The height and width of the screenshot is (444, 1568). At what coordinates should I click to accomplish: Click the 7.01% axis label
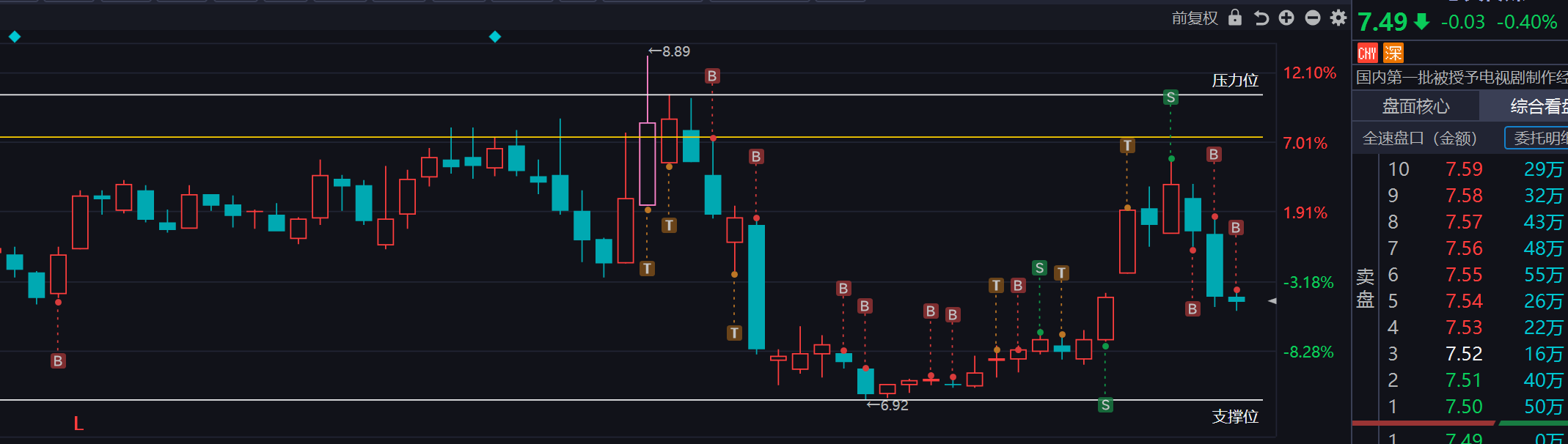[x=1305, y=143]
